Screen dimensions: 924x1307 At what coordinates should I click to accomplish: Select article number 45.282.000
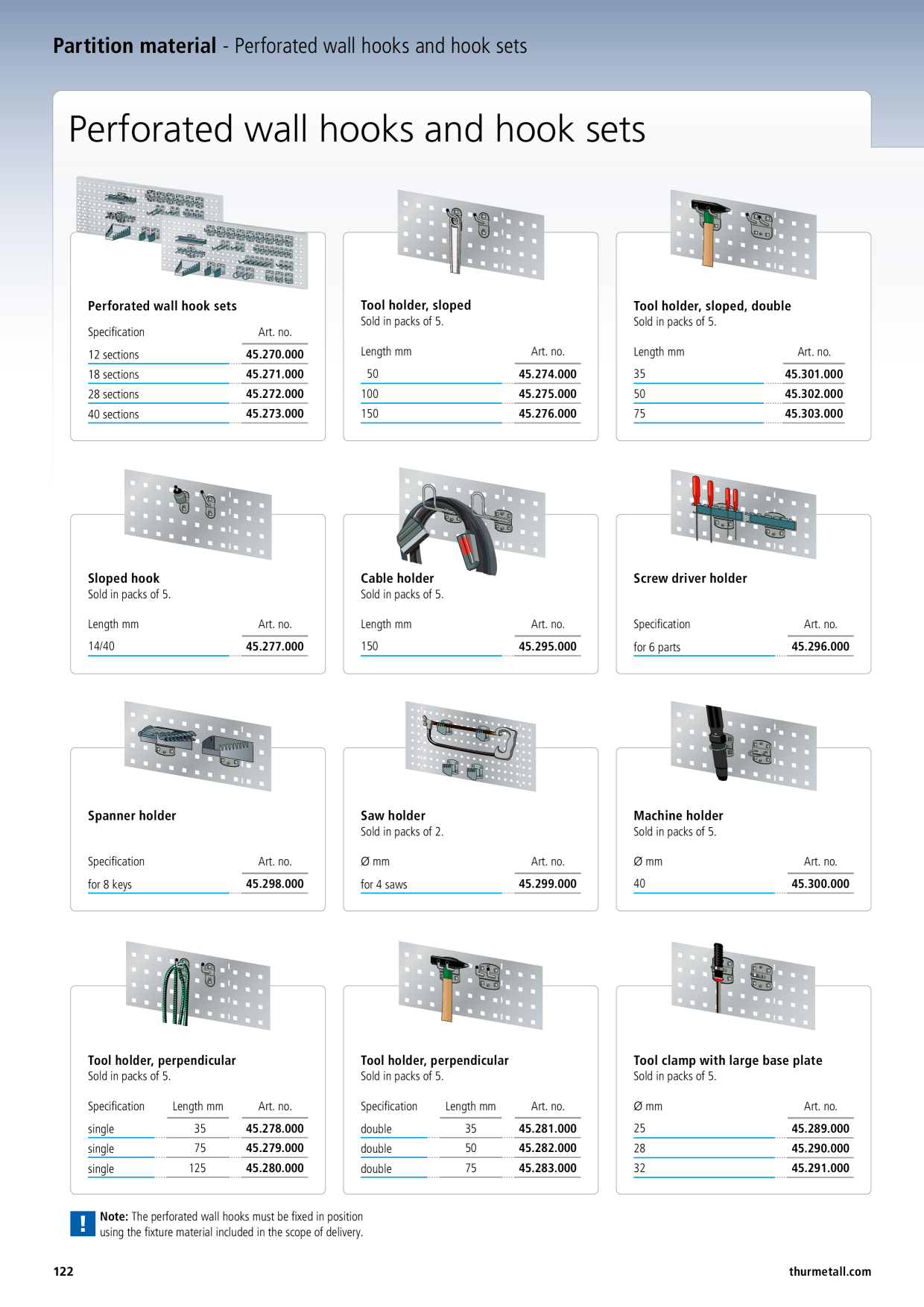(x=548, y=1148)
